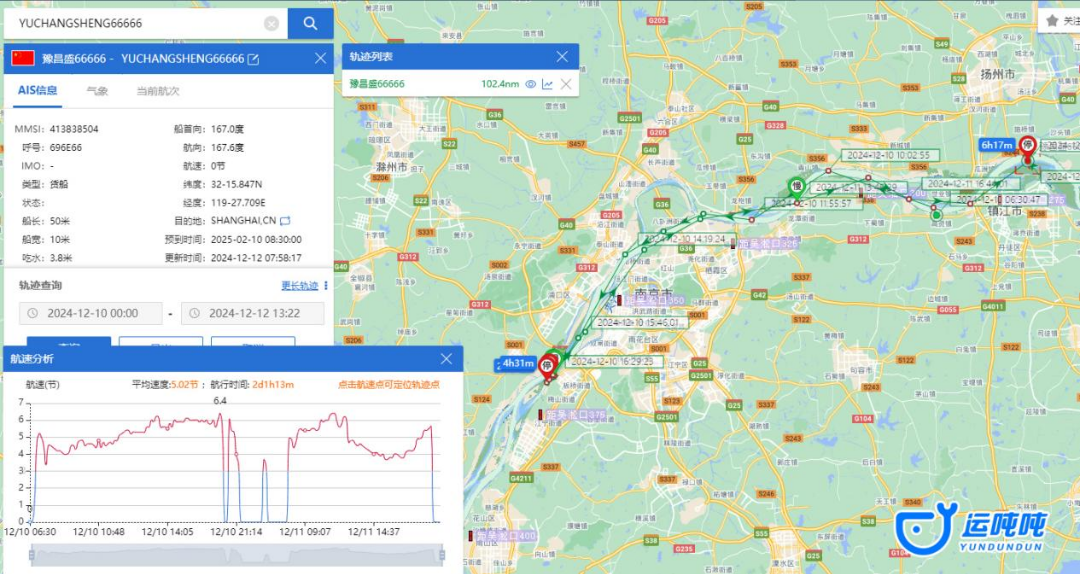Click the 南京市 city label on map
Image resolution: width=1080 pixels, height=574 pixels.
click(x=652, y=293)
